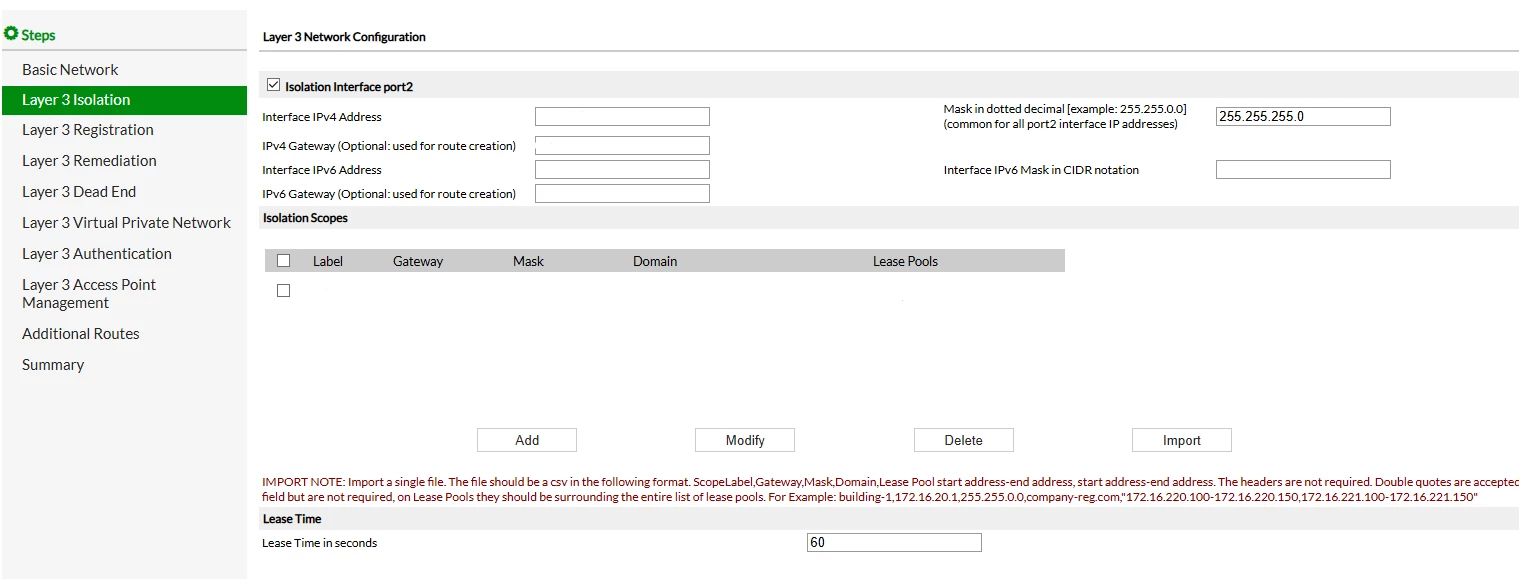This screenshot has width=1519, height=579.
Task: Go to Layer 3 Registration step
Action: click(x=88, y=130)
